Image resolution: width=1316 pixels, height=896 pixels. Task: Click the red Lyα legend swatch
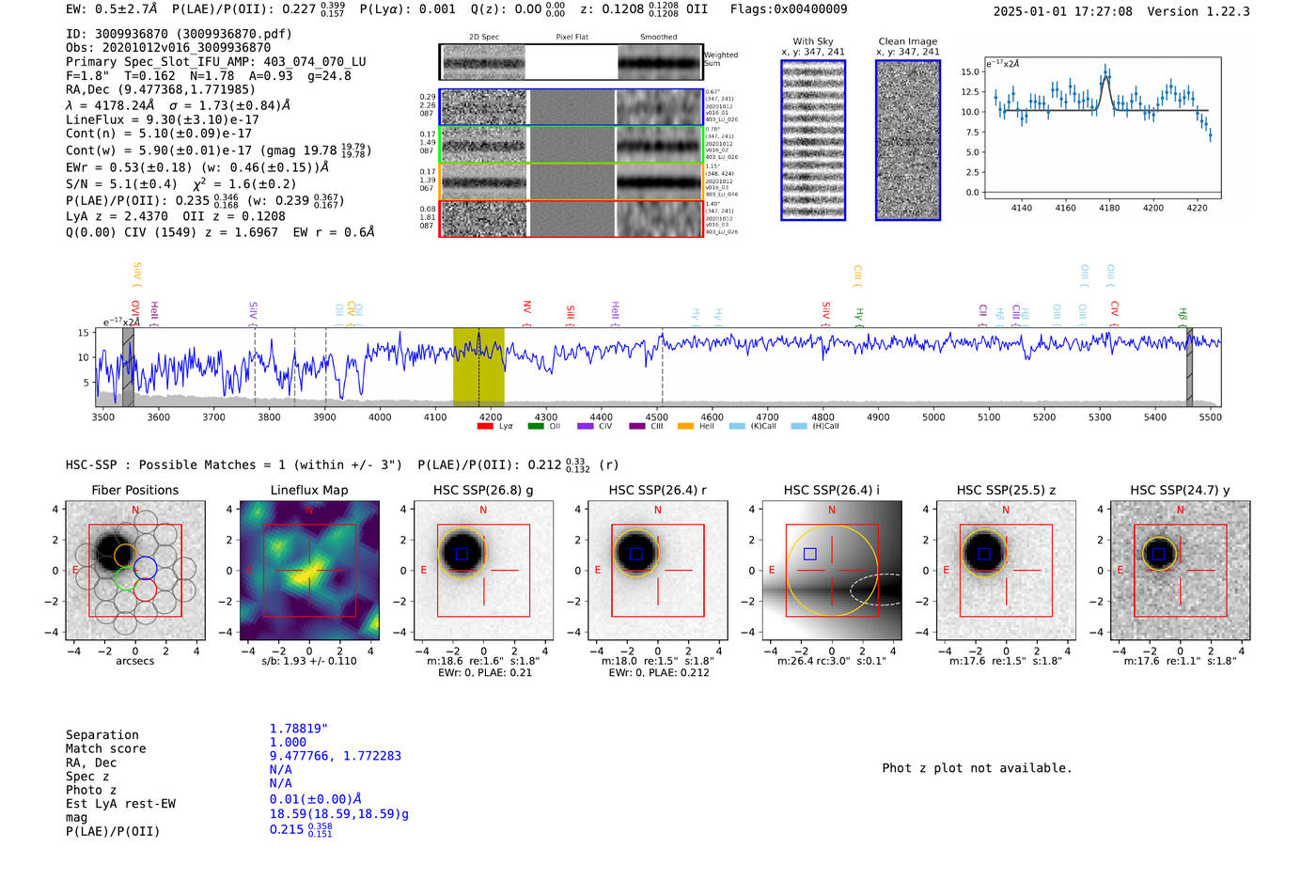tap(485, 427)
